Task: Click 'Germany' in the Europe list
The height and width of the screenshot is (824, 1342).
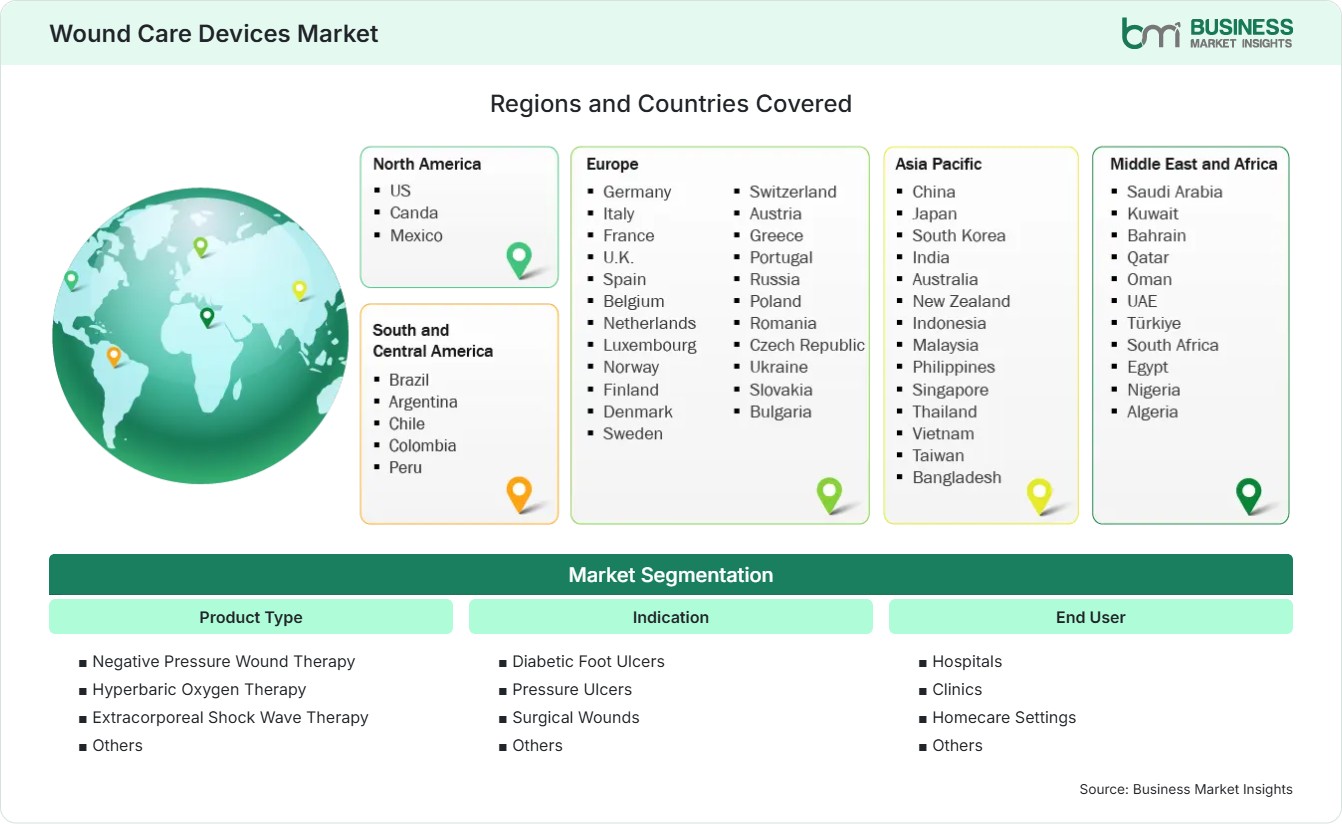Action: 637,192
